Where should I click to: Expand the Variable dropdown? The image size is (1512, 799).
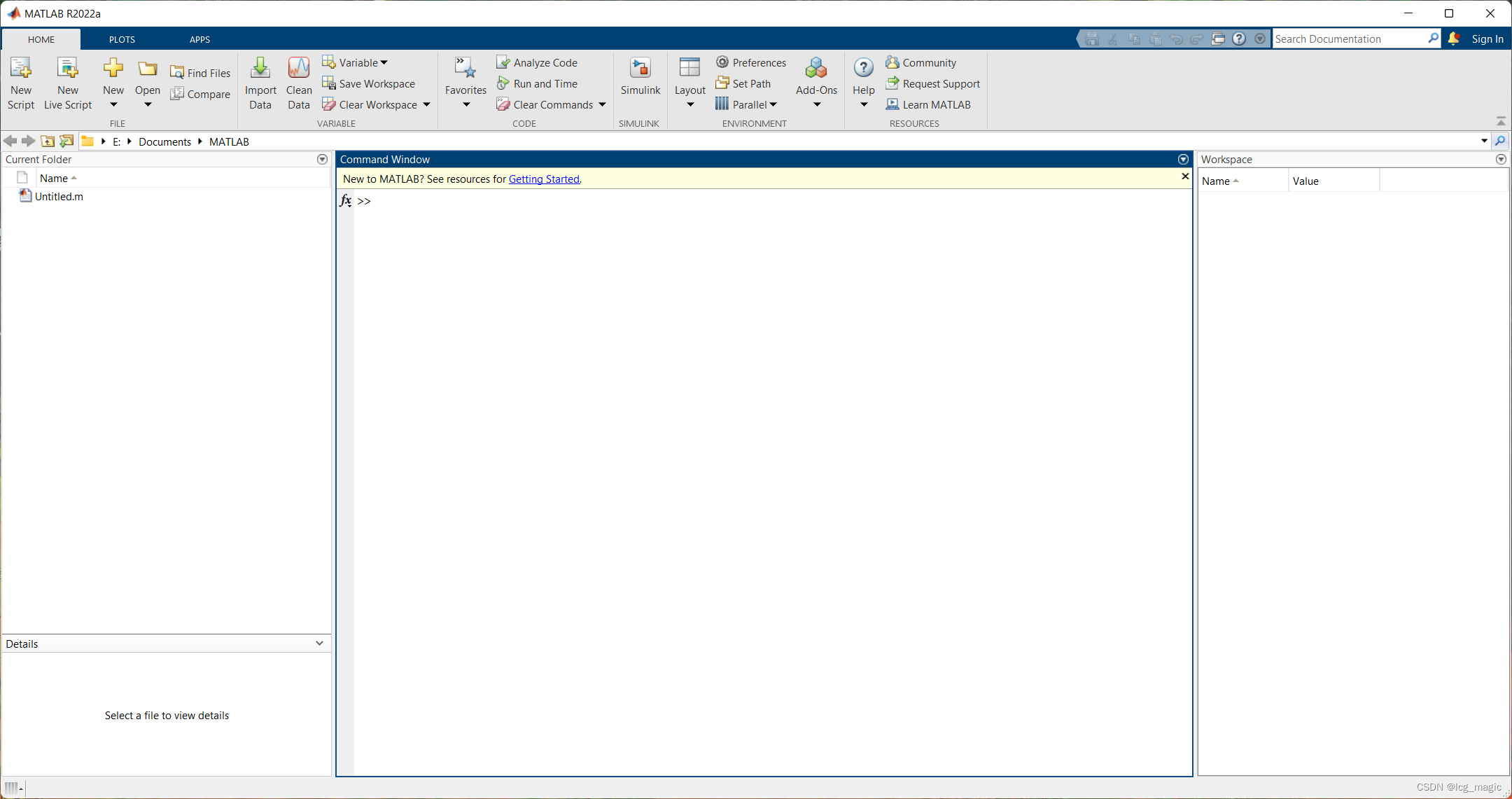tap(384, 62)
